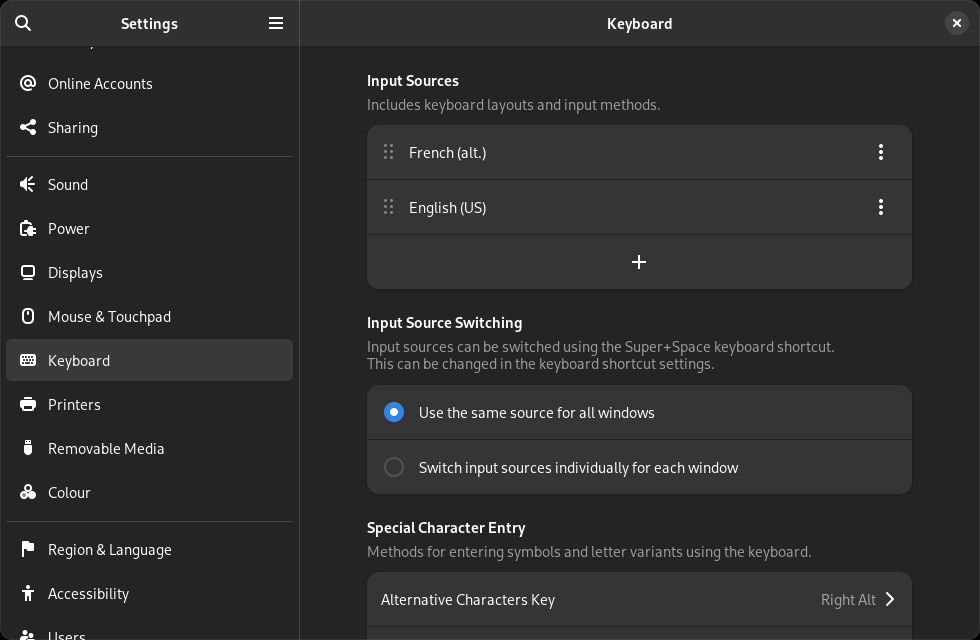Viewport: 980px width, 640px height.
Task: Open the Accessibility settings panel
Action: (x=88, y=593)
